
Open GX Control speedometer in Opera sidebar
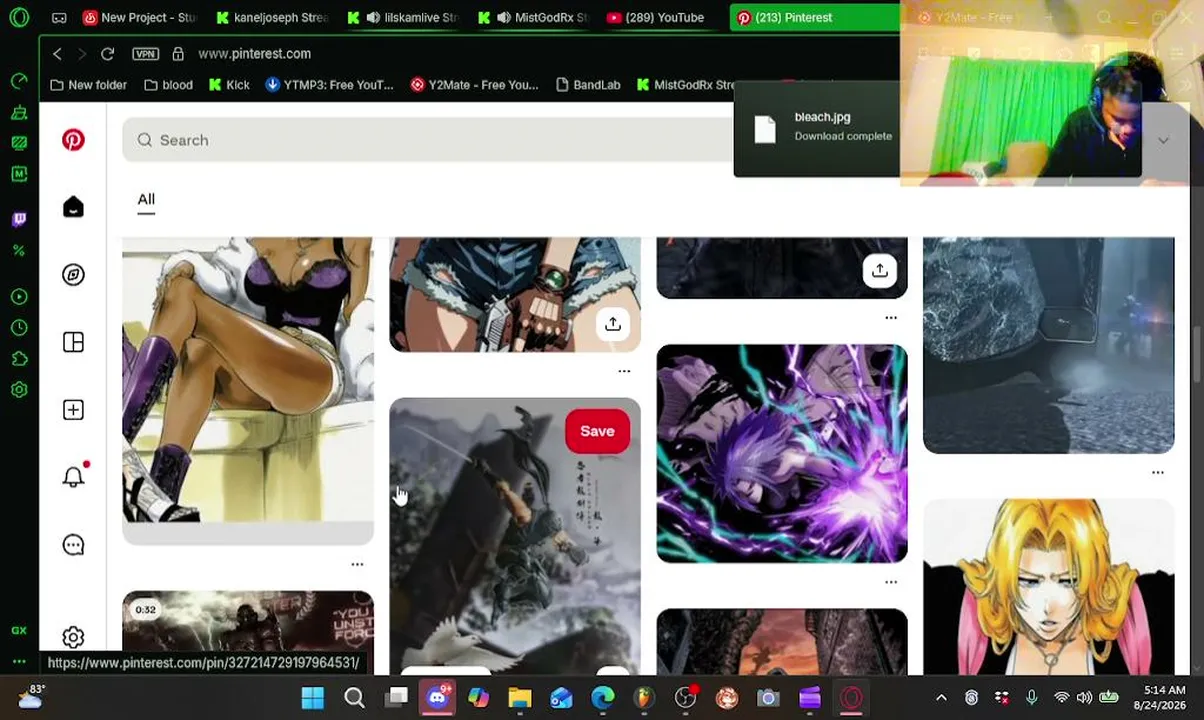(x=19, y=80)
